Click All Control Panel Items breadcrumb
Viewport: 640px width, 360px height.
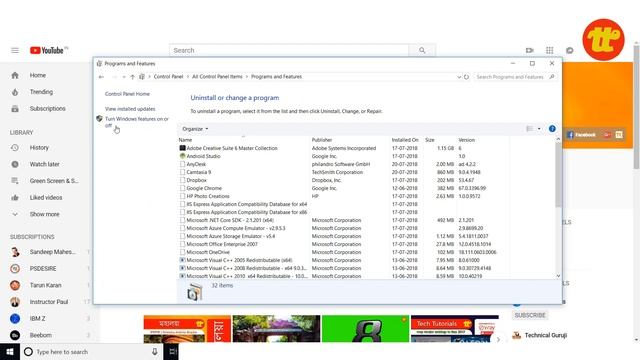(x=217, y=77)
